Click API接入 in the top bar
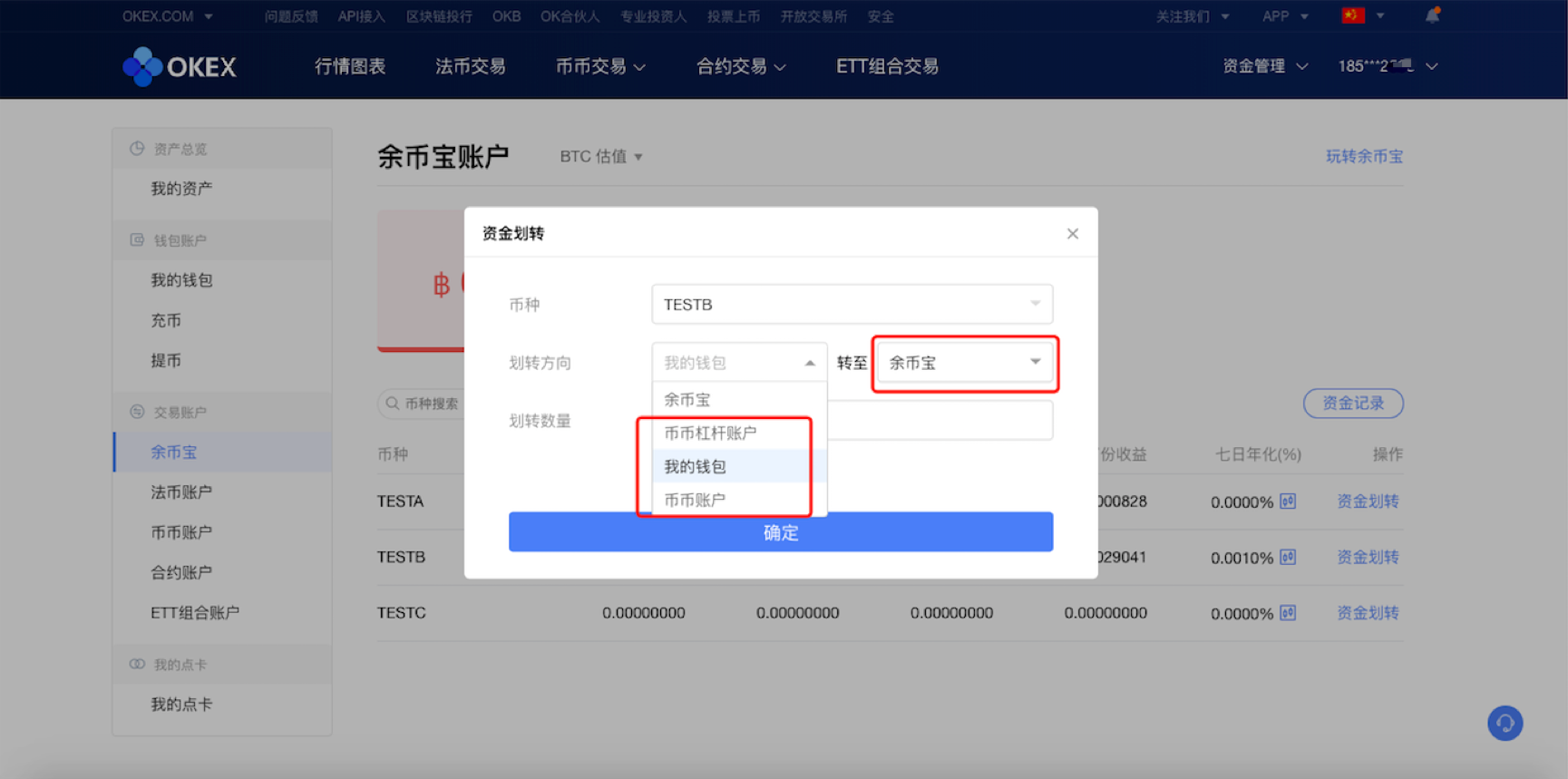This screenshot has width=1568, height=779. [362, 16]
